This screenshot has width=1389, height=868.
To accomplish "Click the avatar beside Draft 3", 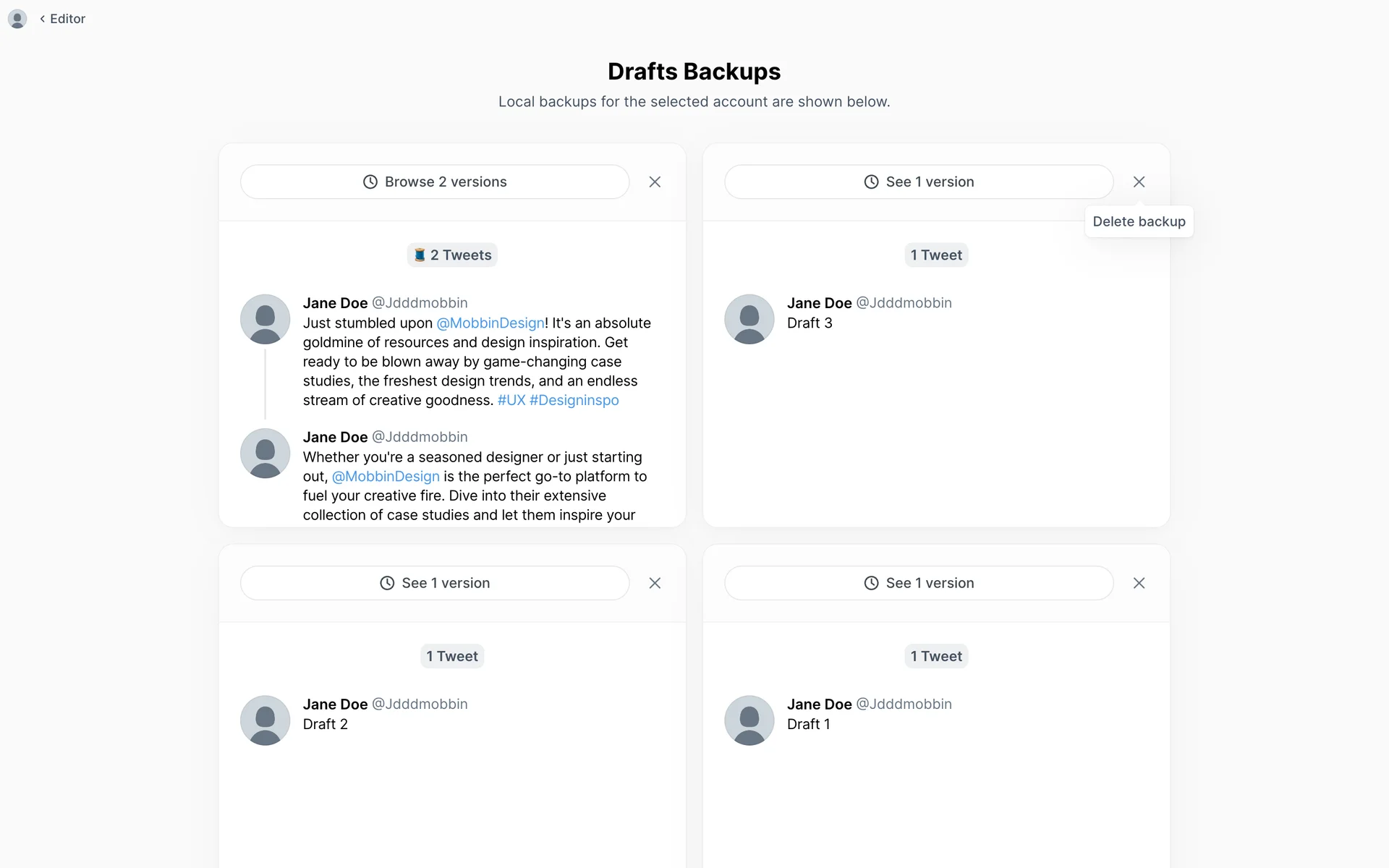I will [749, 319].
